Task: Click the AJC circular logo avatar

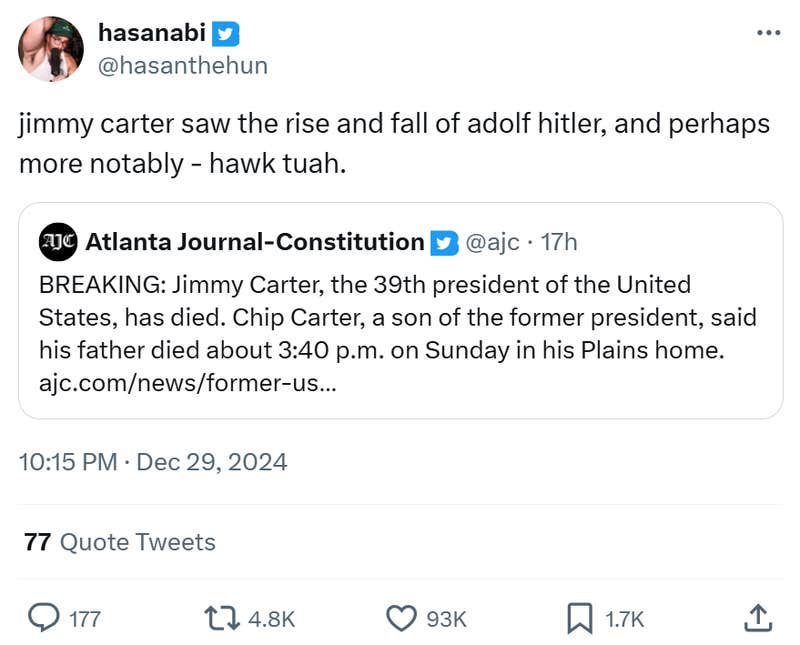Action: tap(57, 241)
